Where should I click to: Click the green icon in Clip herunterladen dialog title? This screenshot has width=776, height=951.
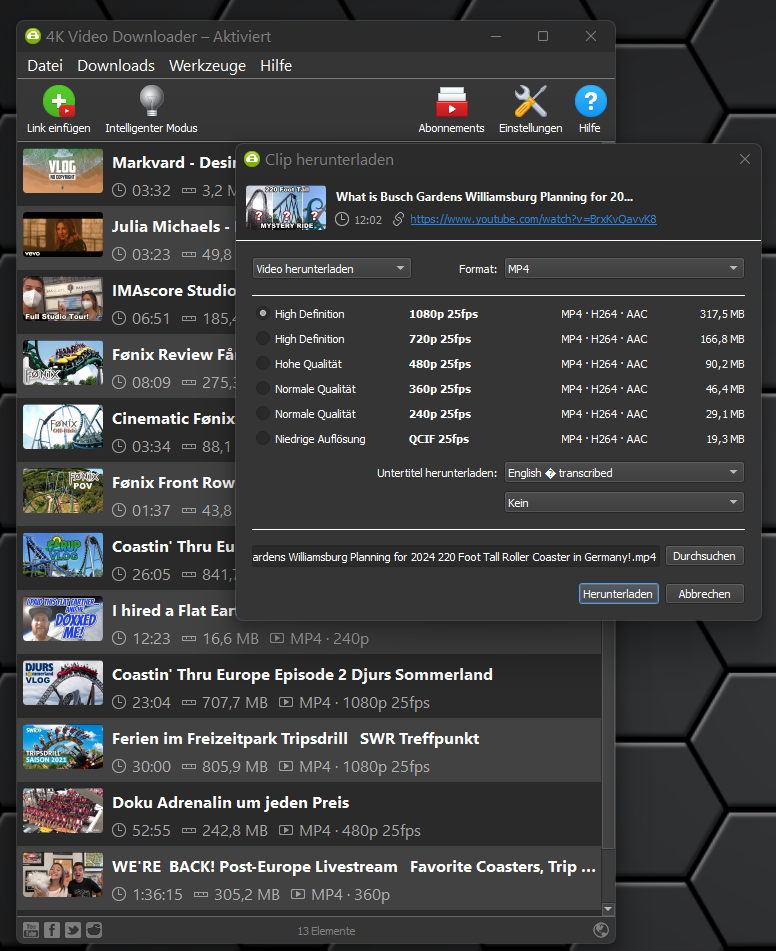pos(252,160)
